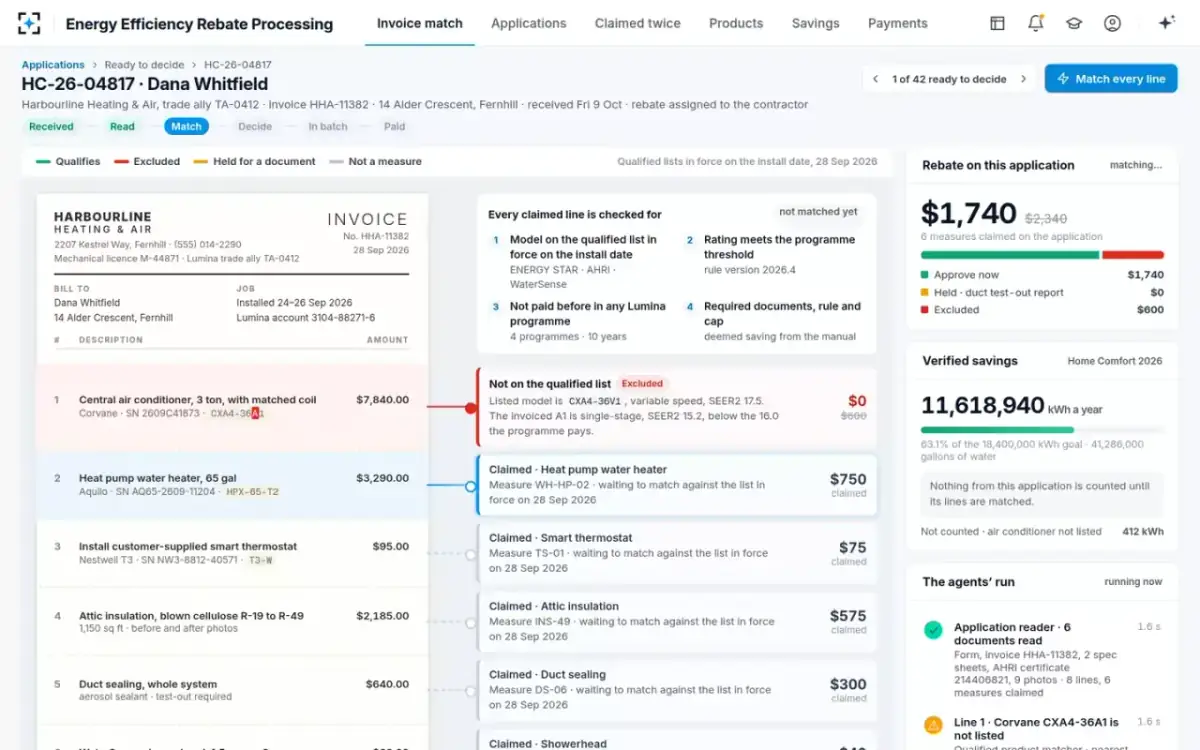Click the not matched yet status badge
This screenshot has height=750, width=1200.
[818, 212]
